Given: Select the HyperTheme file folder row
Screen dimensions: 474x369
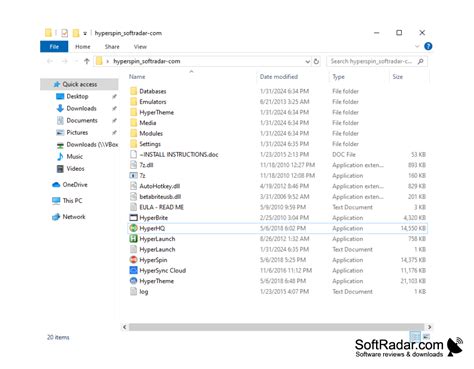Looking at the screenshot, I should [277, 112].
